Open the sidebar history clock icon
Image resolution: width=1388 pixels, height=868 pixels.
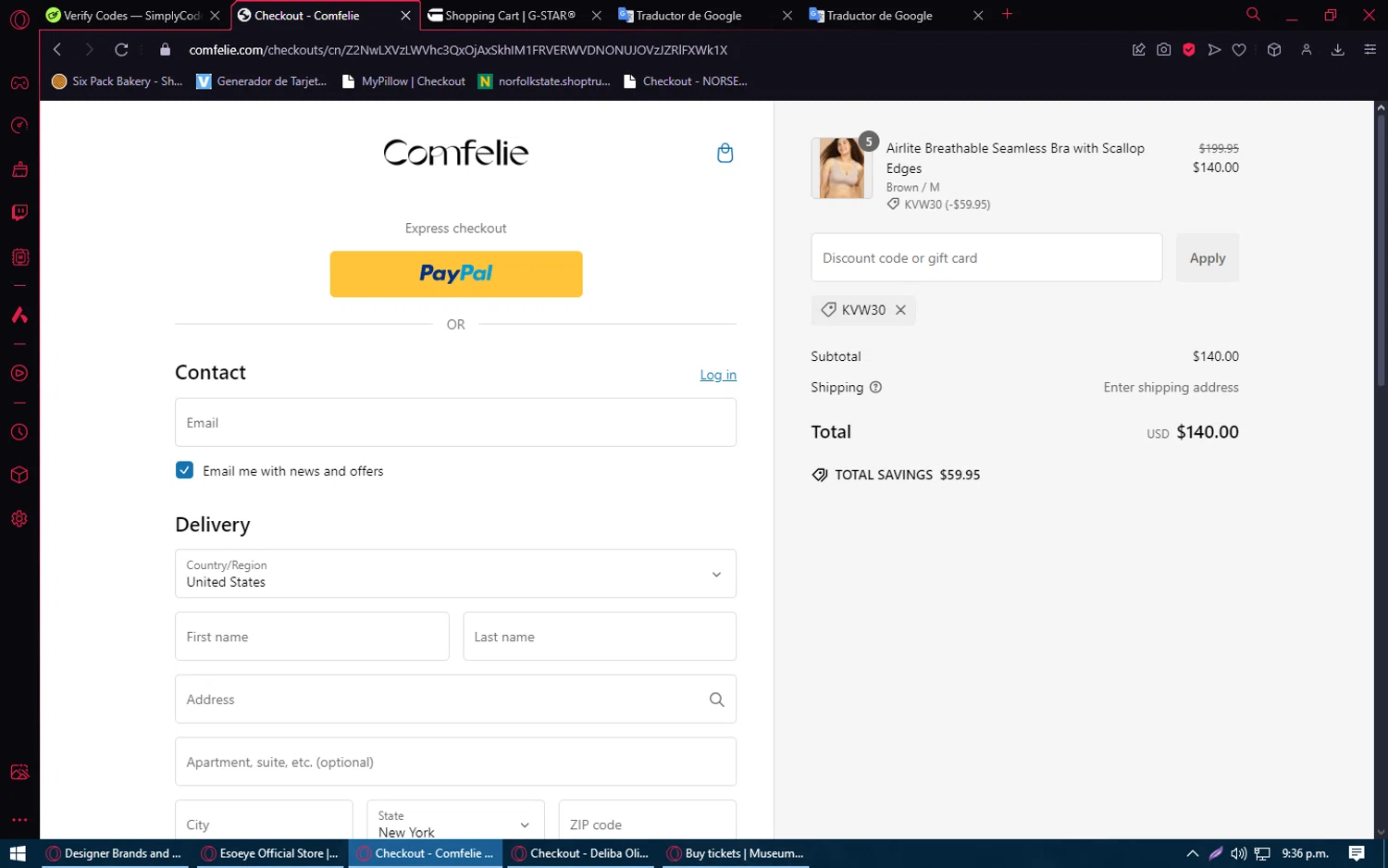(19, 432)
